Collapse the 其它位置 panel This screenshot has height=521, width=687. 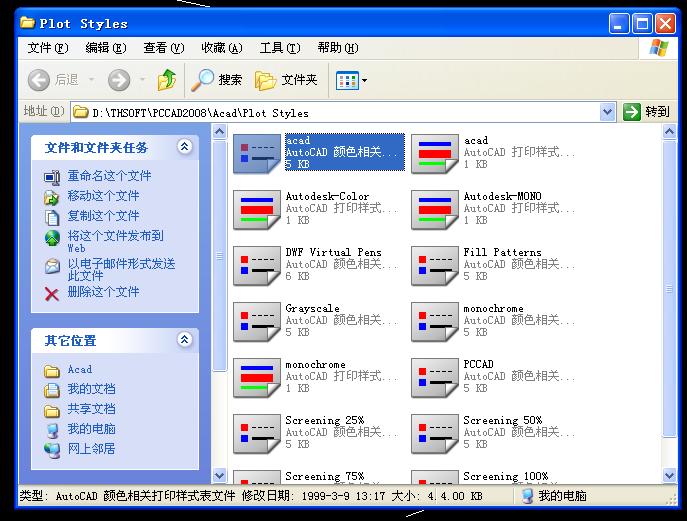coord(184,340)
